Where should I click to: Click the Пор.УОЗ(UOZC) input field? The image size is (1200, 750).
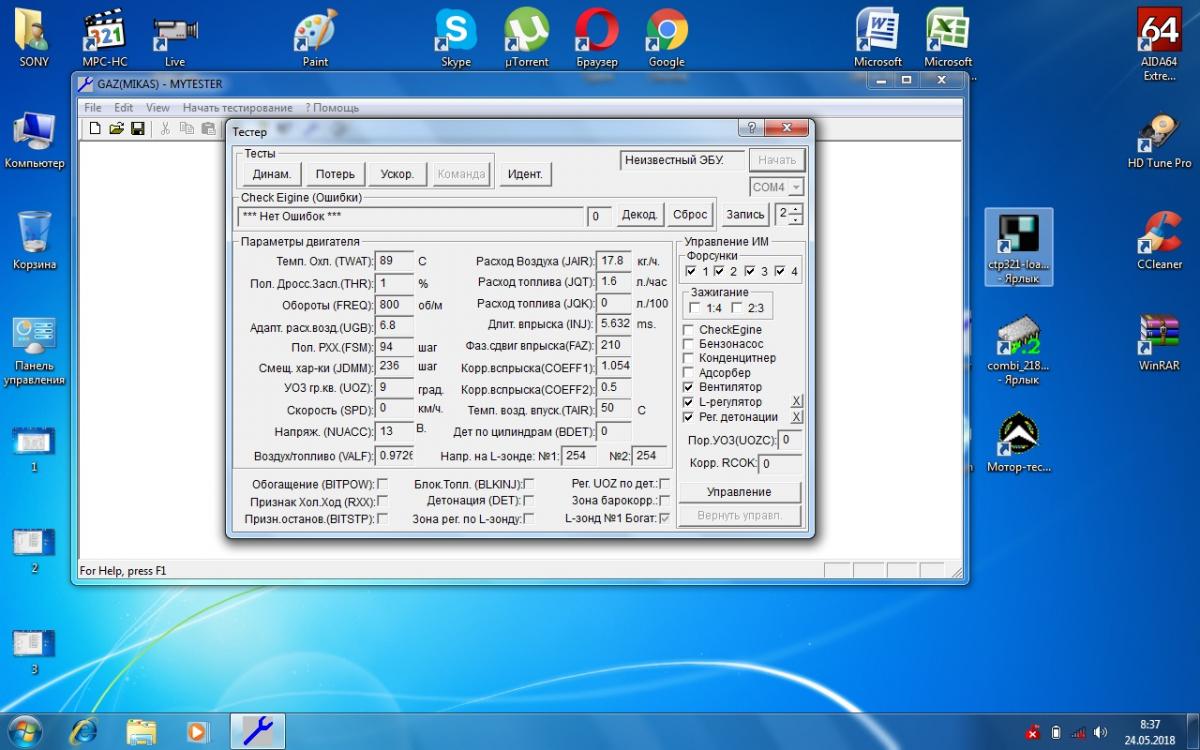point(790,440)
